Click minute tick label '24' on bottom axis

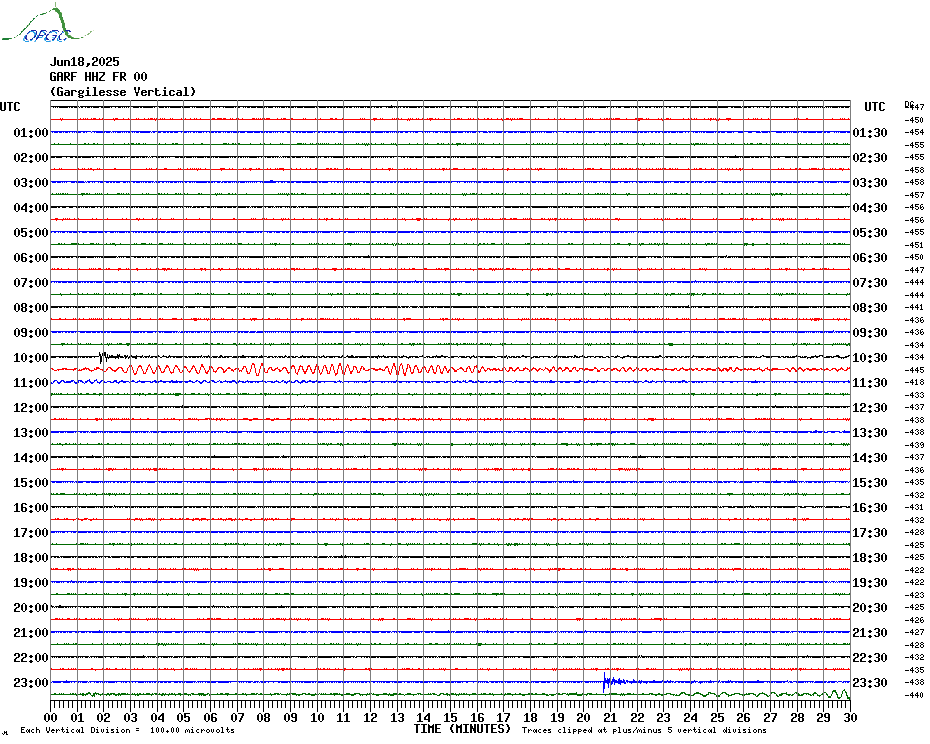tap(690, 717)
